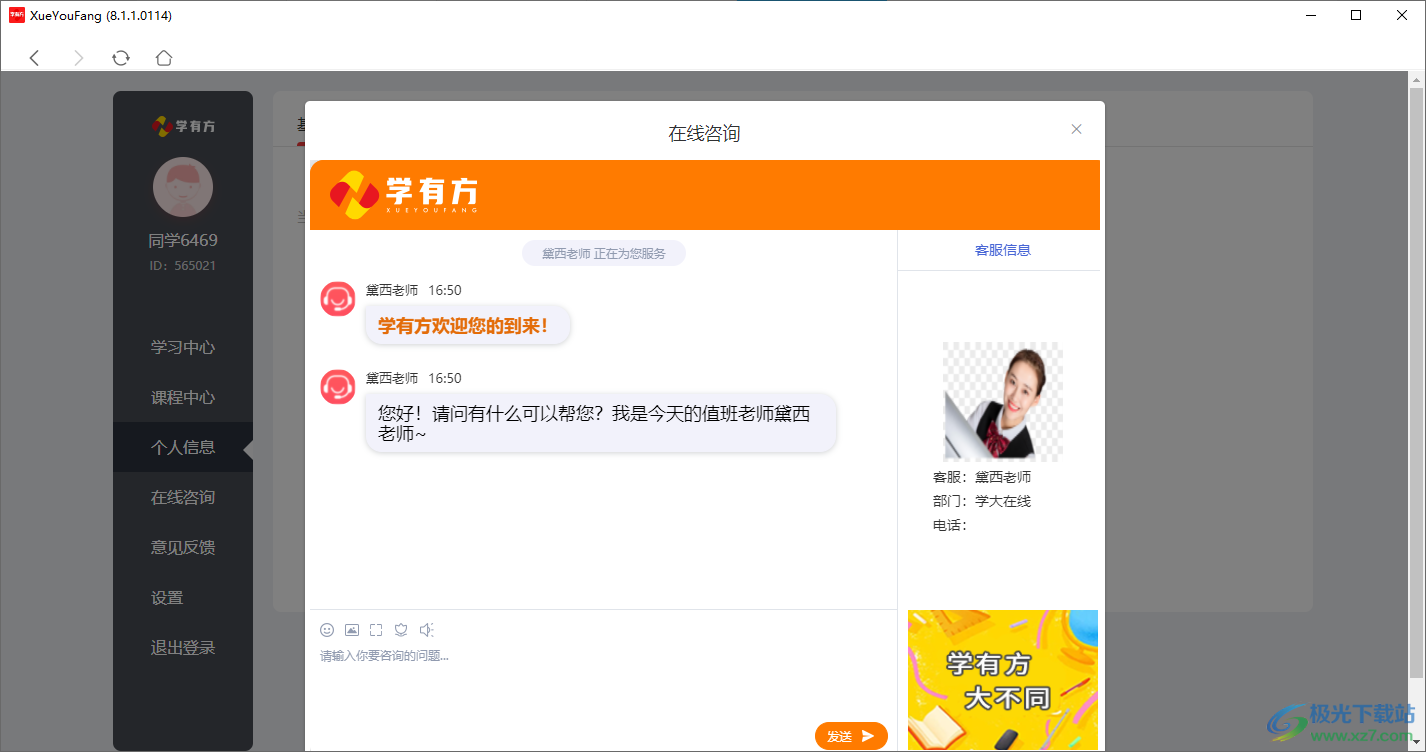1426x752 pixels.
Task: Click the user ID: 565021 text
Action: pyautogui.click(x=183, y=266)
